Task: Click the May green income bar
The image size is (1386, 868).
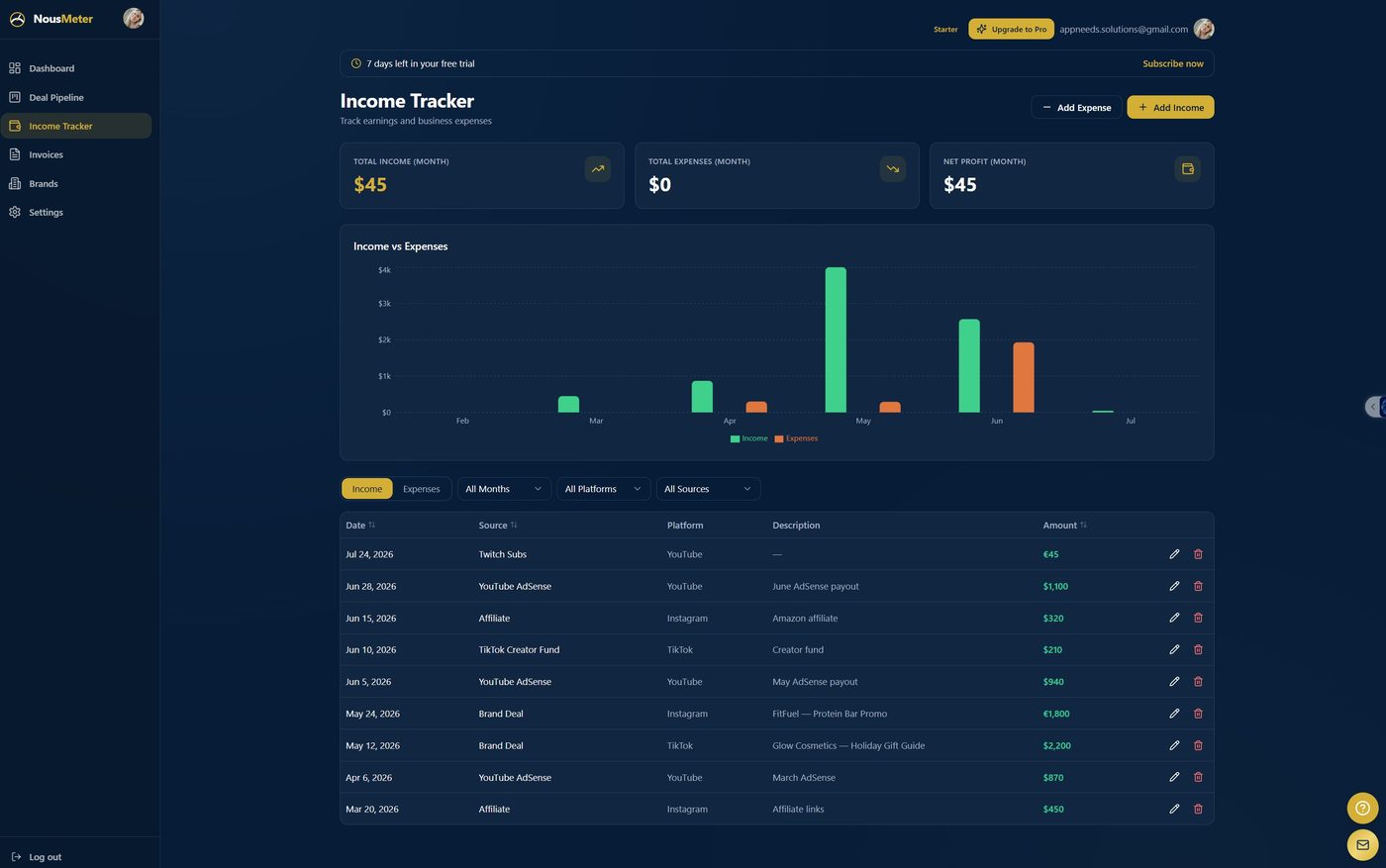Action: (836, 339)
